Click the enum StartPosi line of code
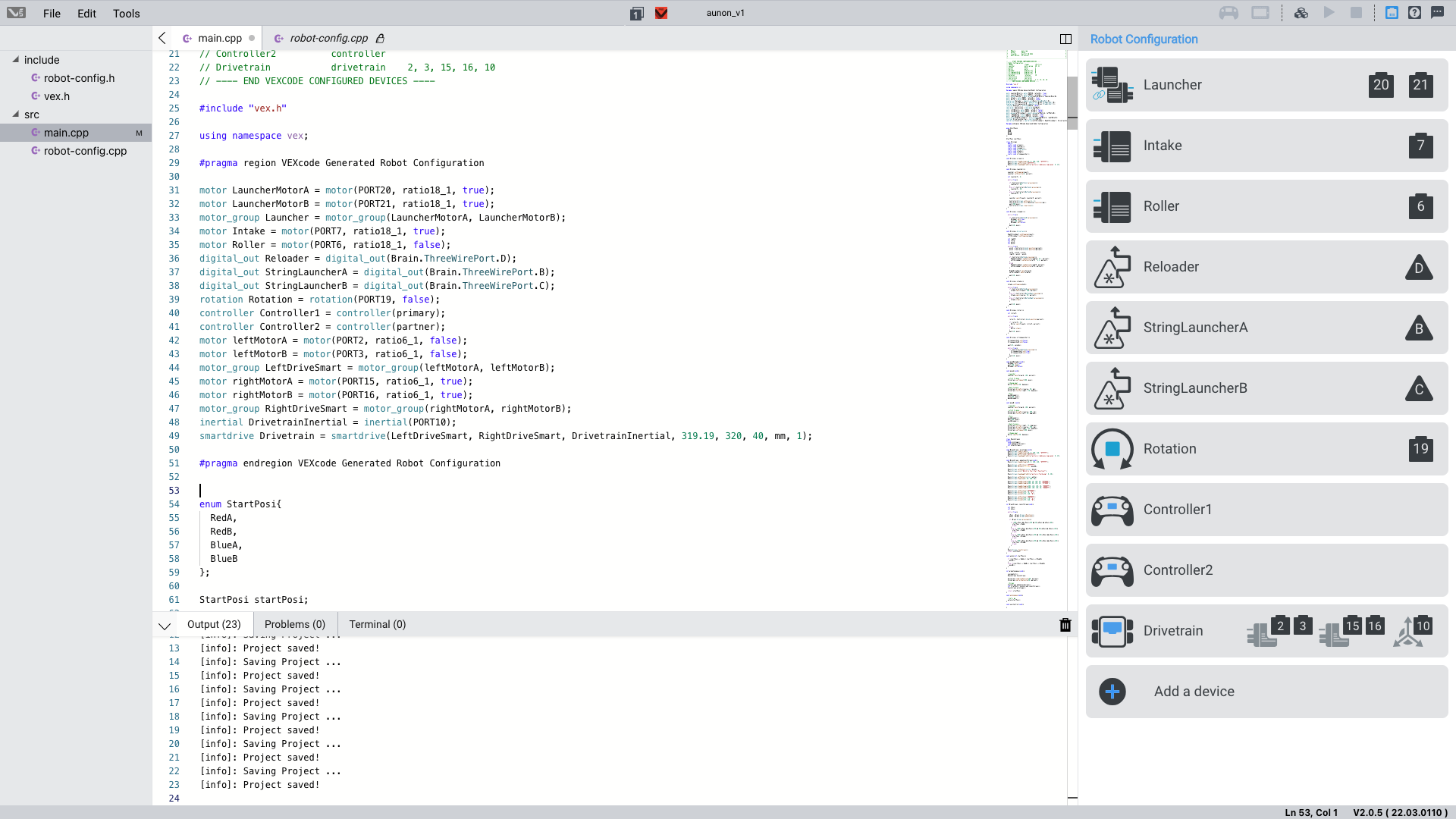The height and width of the screenshot is (819, 1456). point(240,504)
